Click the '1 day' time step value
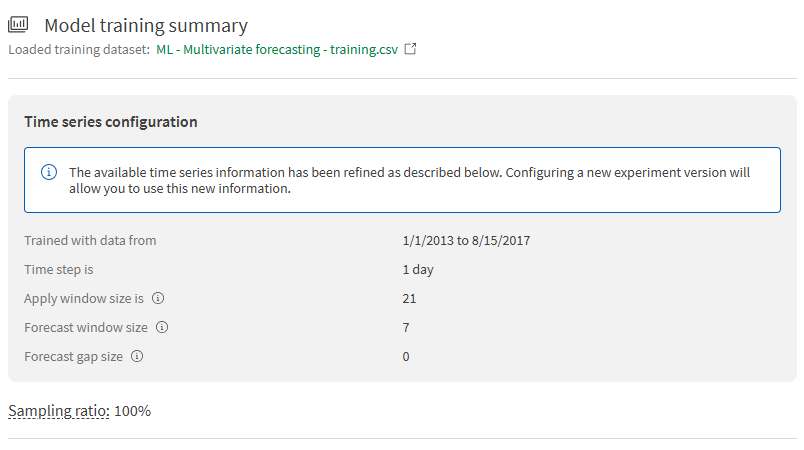Viewport: 804px width, 450px height. (418, 269)
